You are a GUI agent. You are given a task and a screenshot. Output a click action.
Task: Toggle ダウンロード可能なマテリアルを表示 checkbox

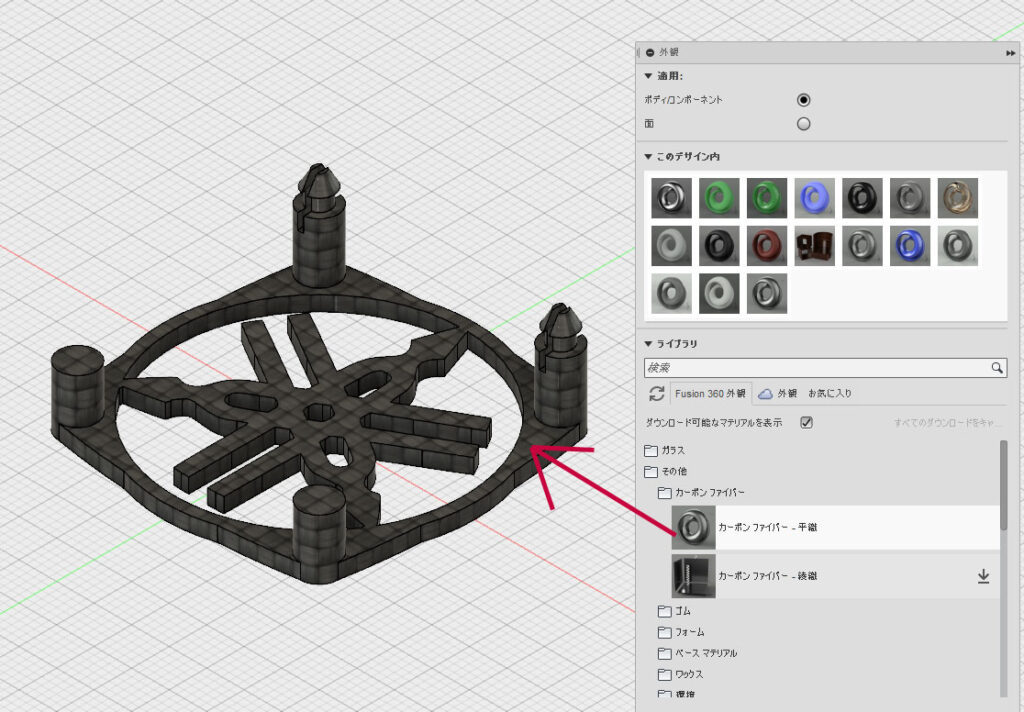point(807,422)
